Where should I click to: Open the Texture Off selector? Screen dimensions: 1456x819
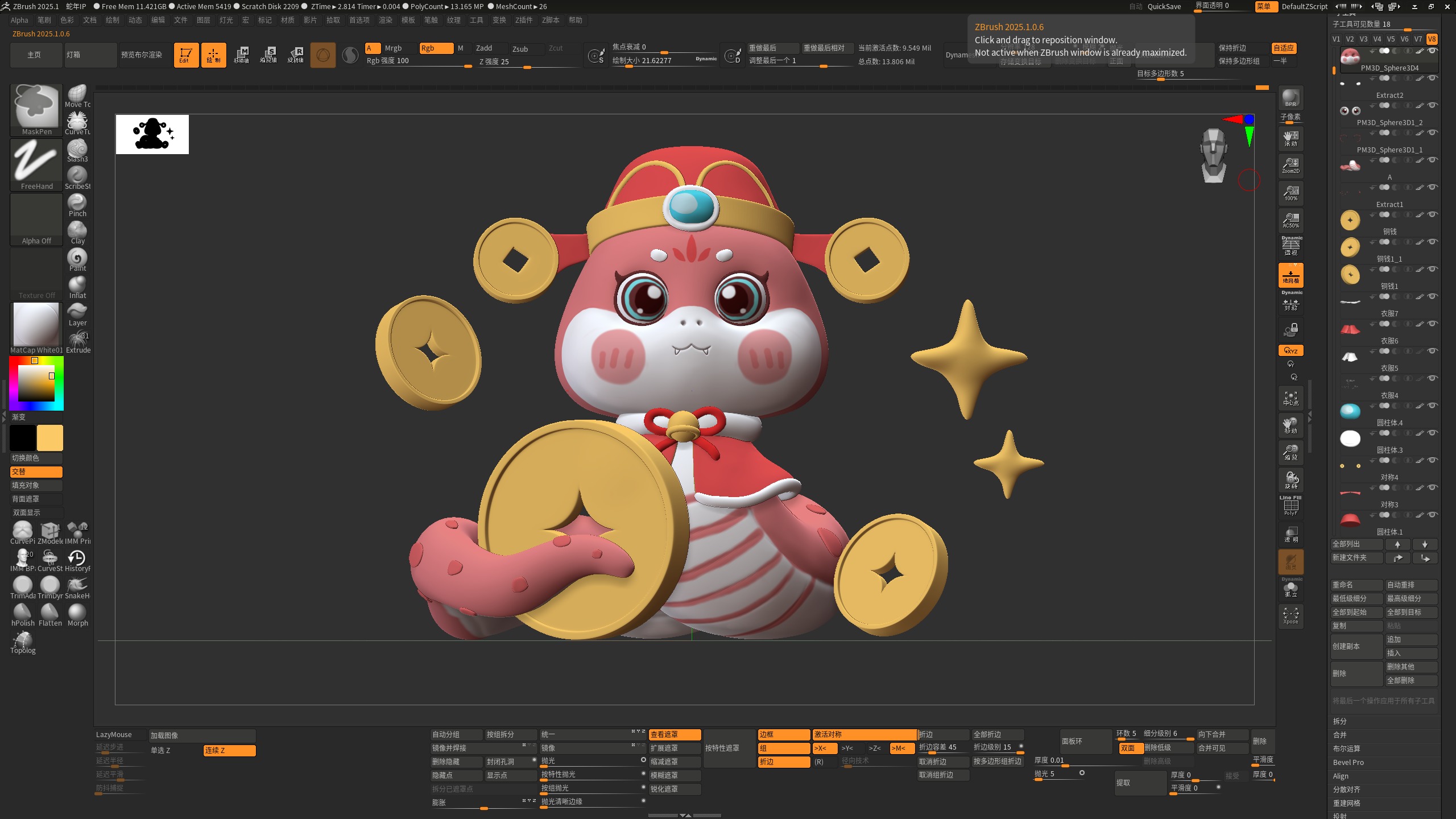36,274
